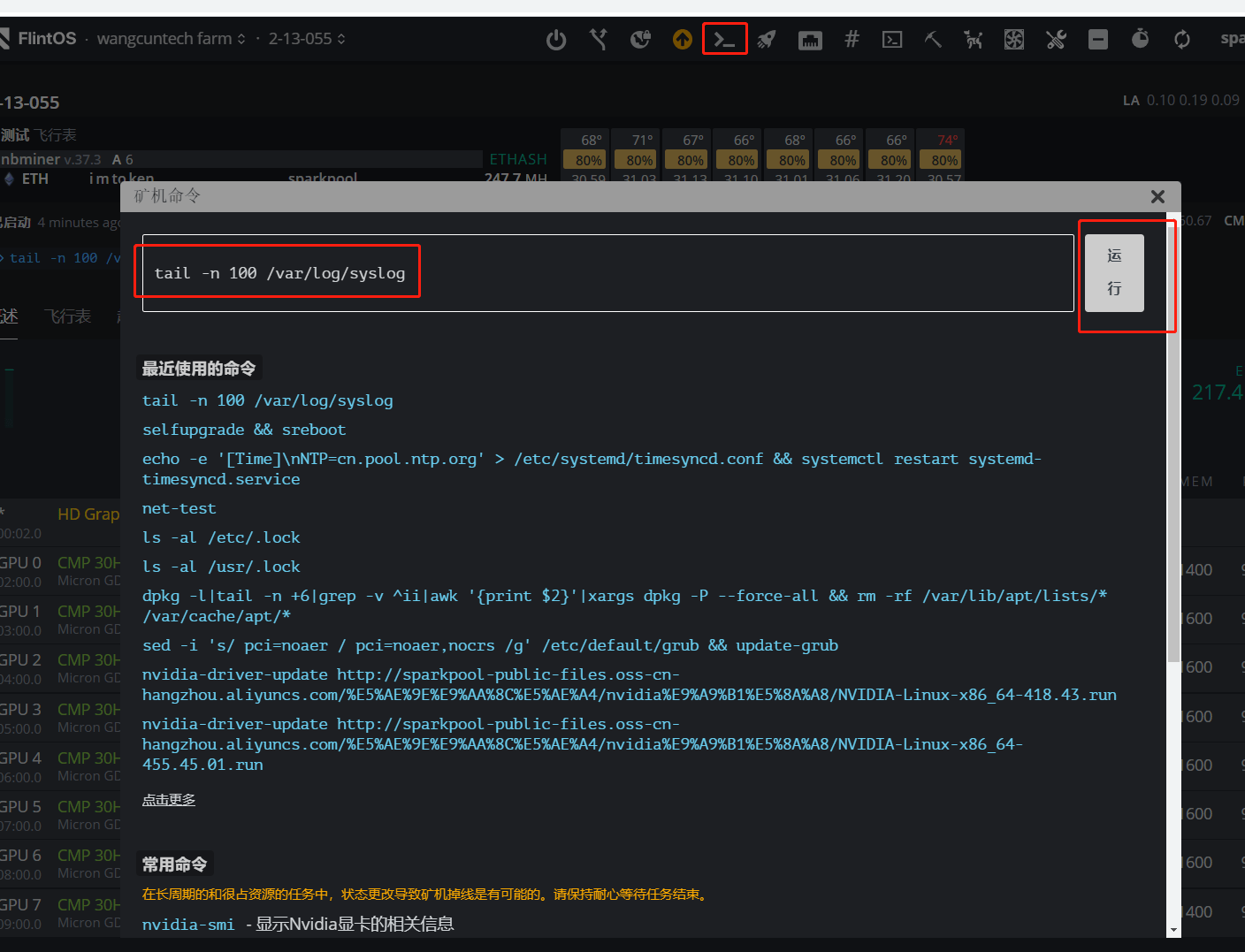
Task: Select the orange upgrade arrow icon
Action: click(682, 39)
